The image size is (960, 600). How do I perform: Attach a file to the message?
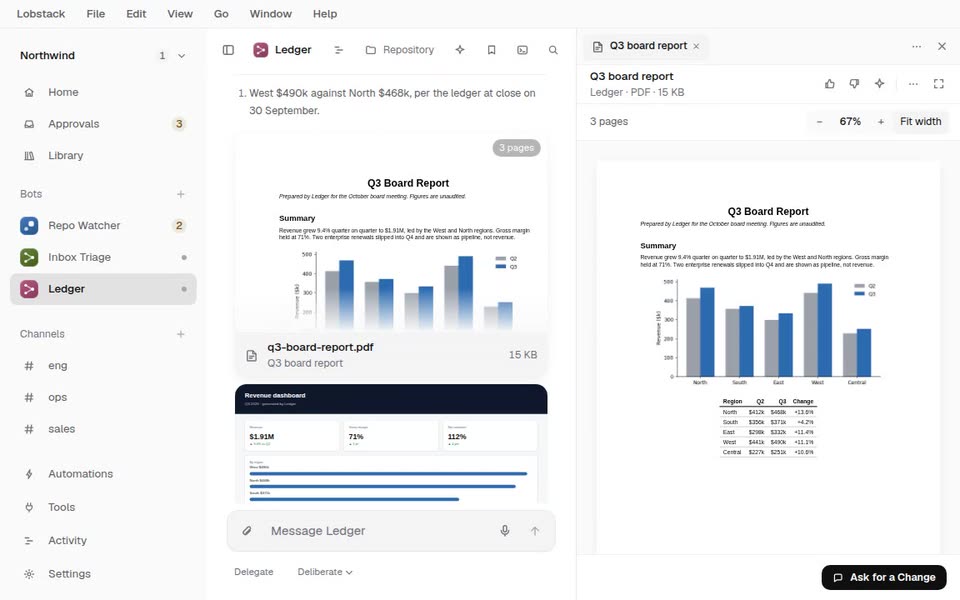click(247, 531)
